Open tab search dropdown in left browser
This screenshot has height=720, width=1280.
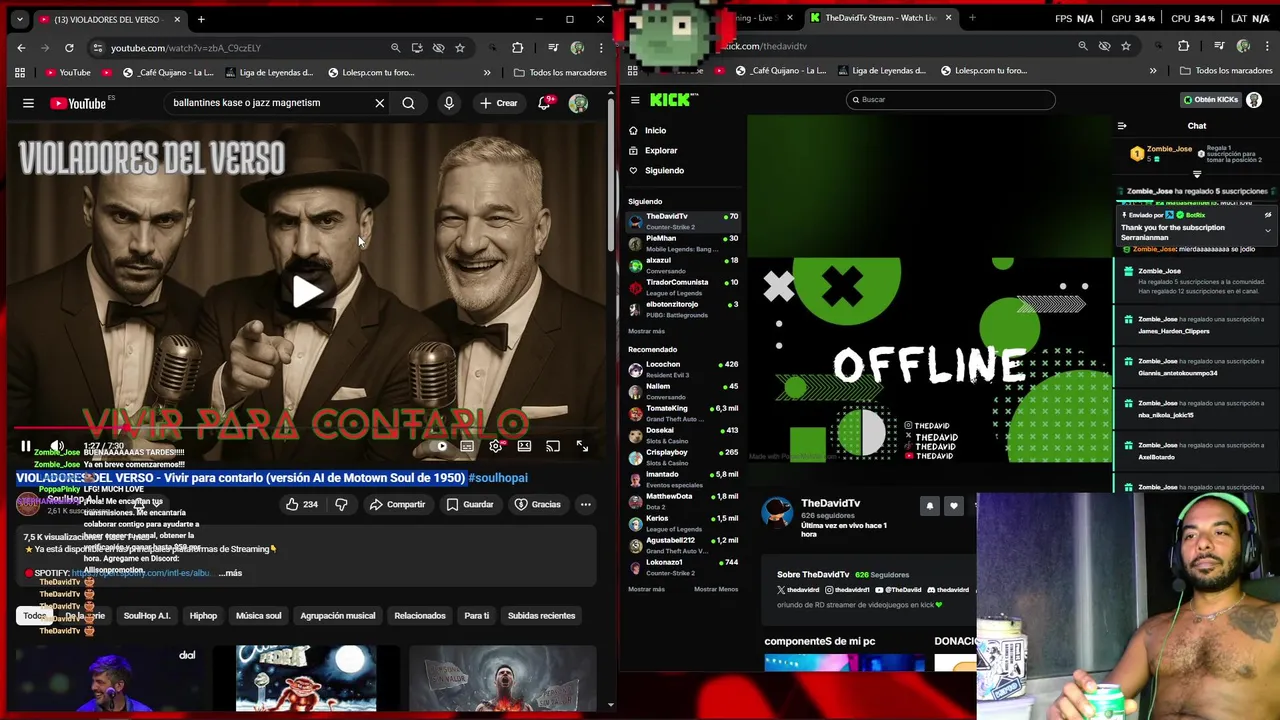click(19, 20)
